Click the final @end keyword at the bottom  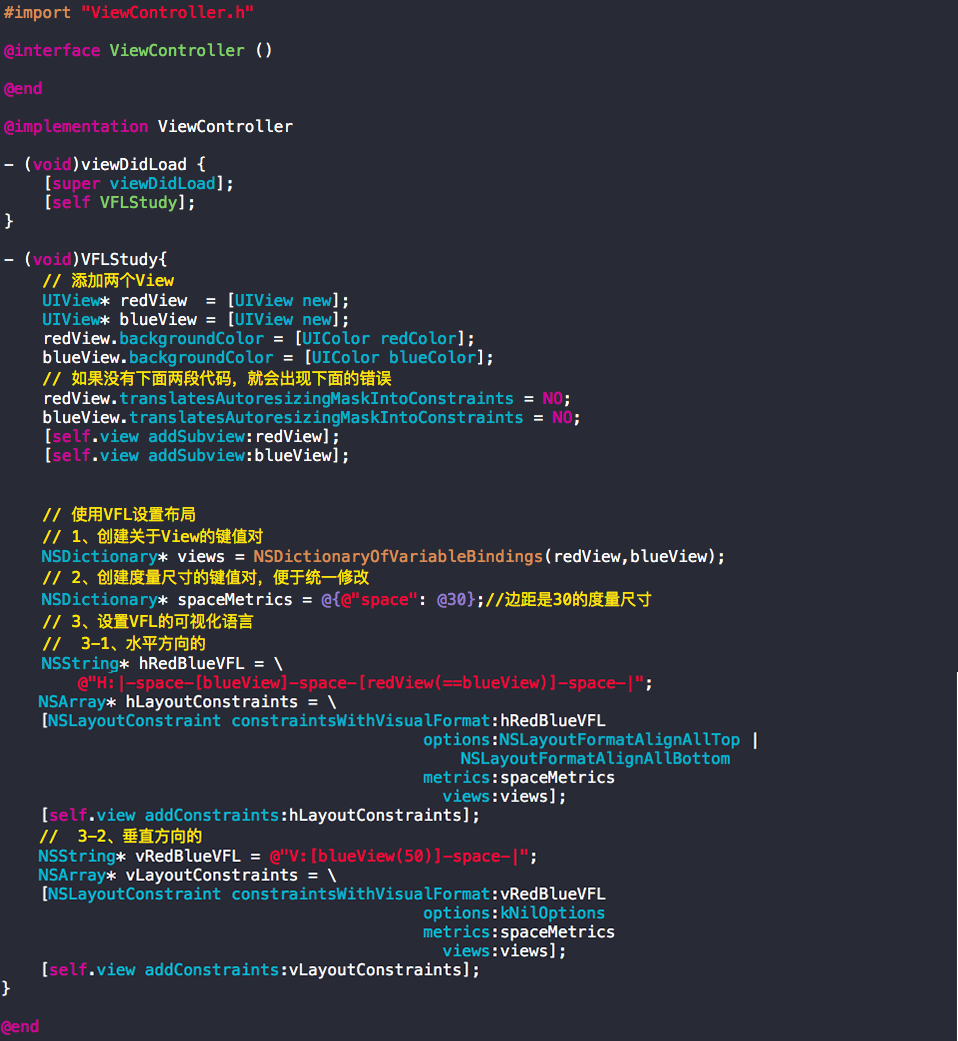coord(20,1026)
